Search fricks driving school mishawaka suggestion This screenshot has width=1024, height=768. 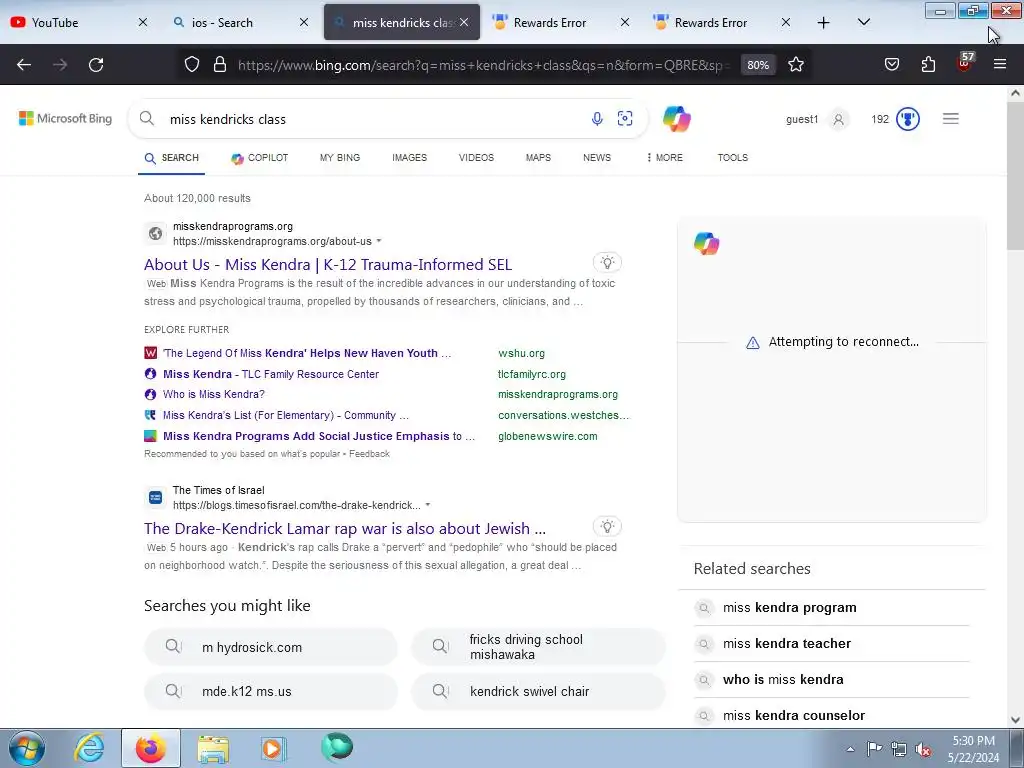538,647
